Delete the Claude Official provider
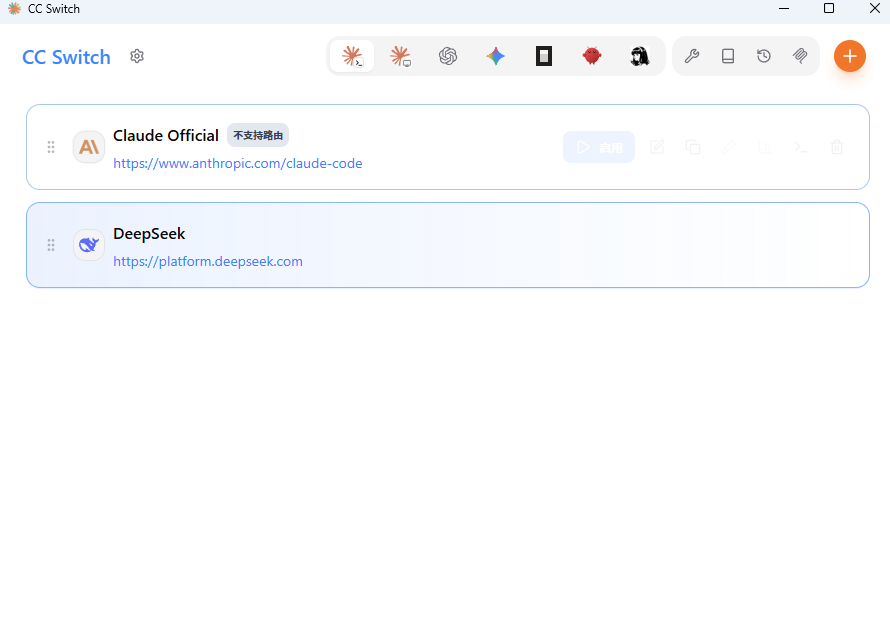This screenshot has width=890, height=618. [837, 148]
